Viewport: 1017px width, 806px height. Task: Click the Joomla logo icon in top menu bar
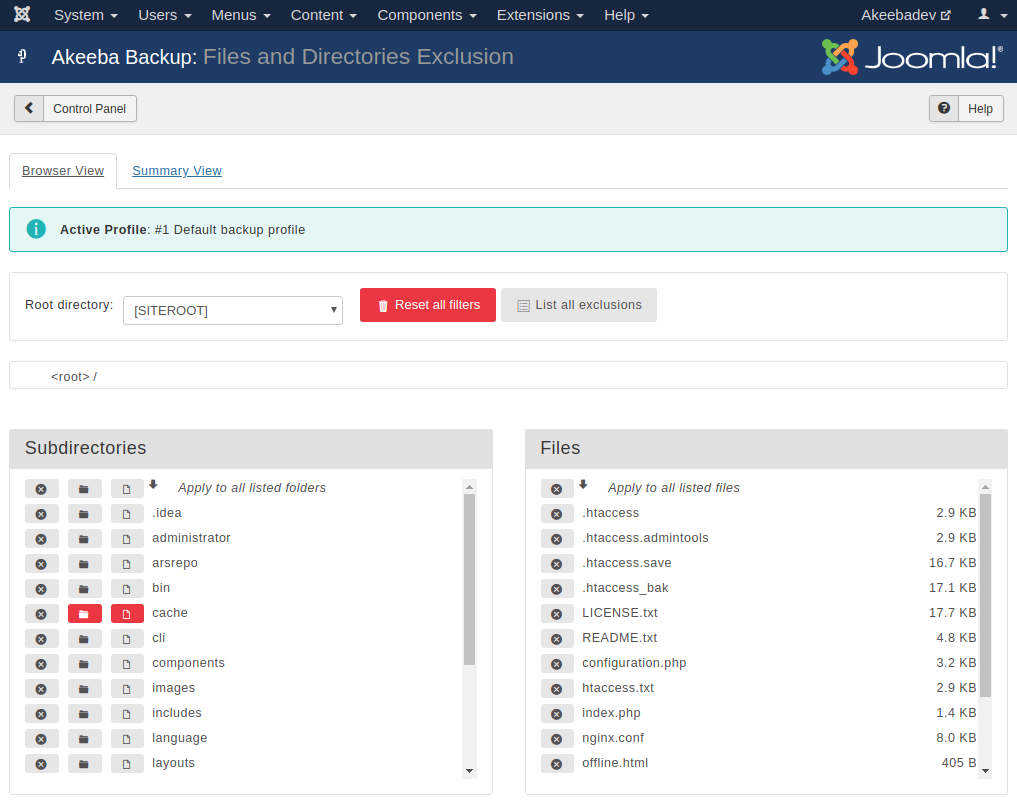(x=22, y=14)
